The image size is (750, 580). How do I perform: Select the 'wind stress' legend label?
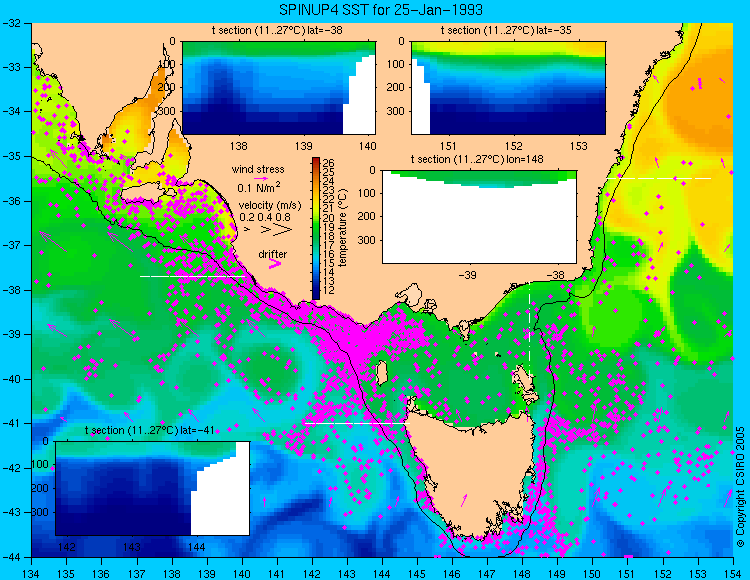(x=258, y=169)
